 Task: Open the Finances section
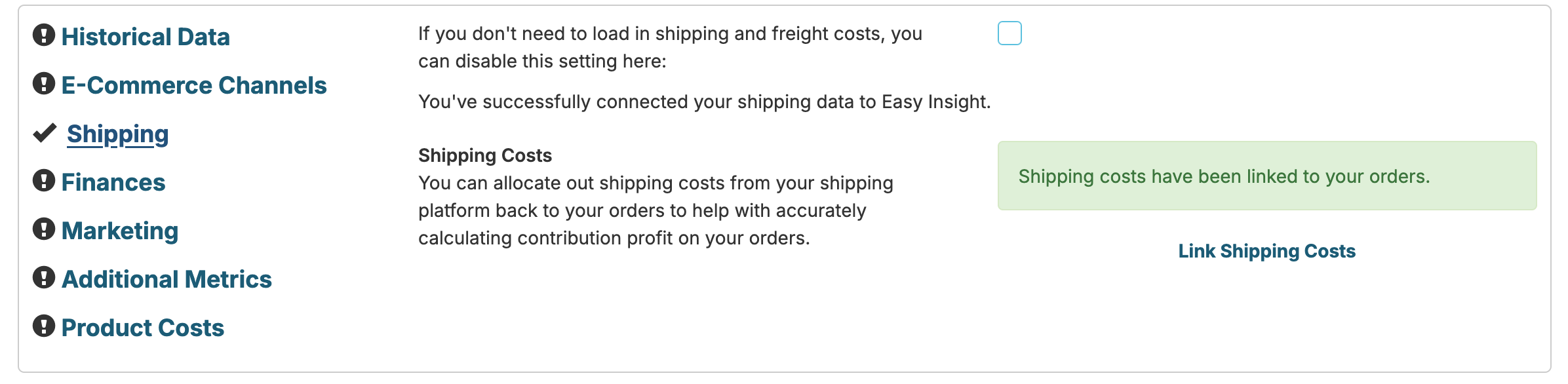(x=113, y=182)
